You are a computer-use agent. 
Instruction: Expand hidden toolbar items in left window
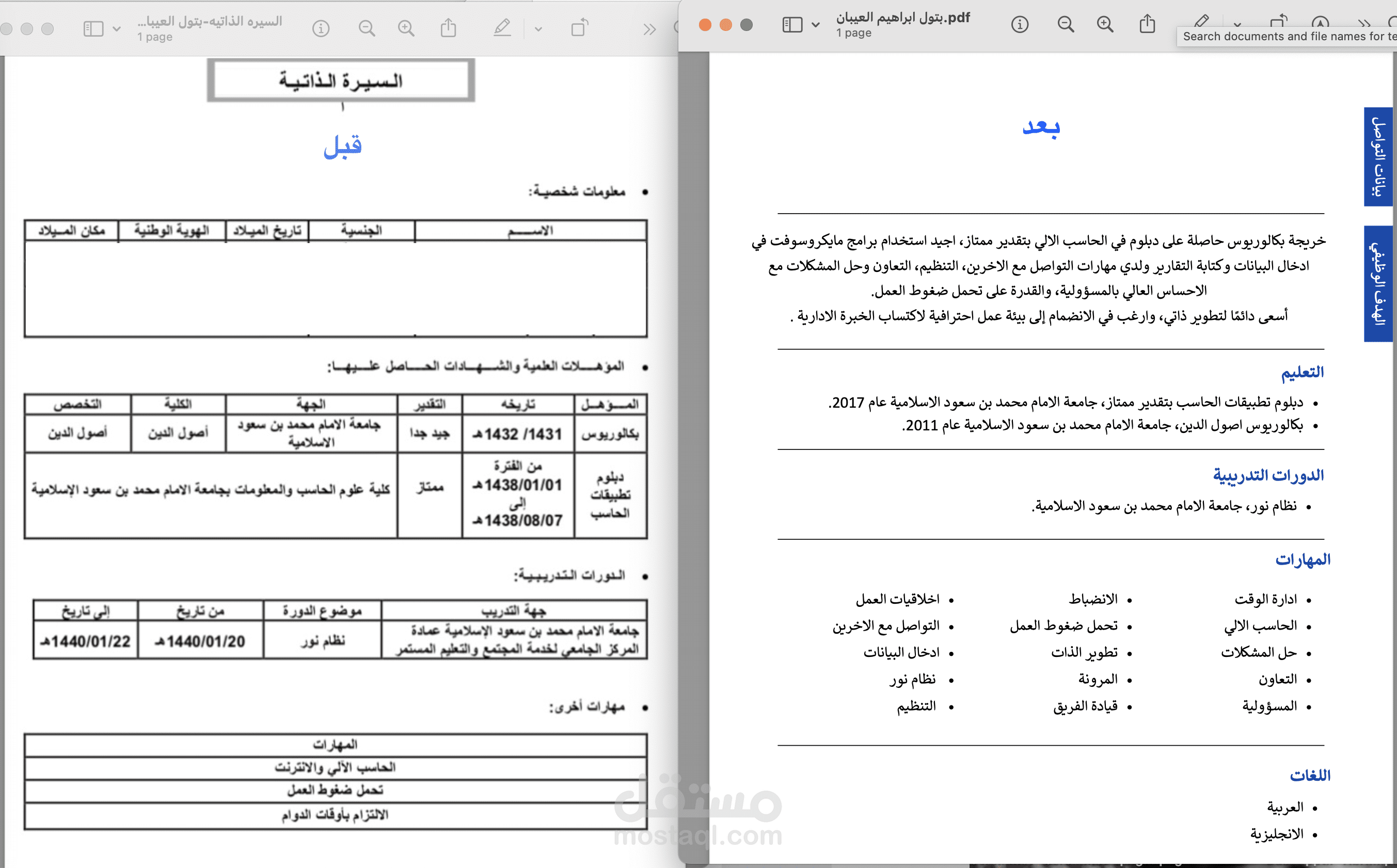coord(649,28)
